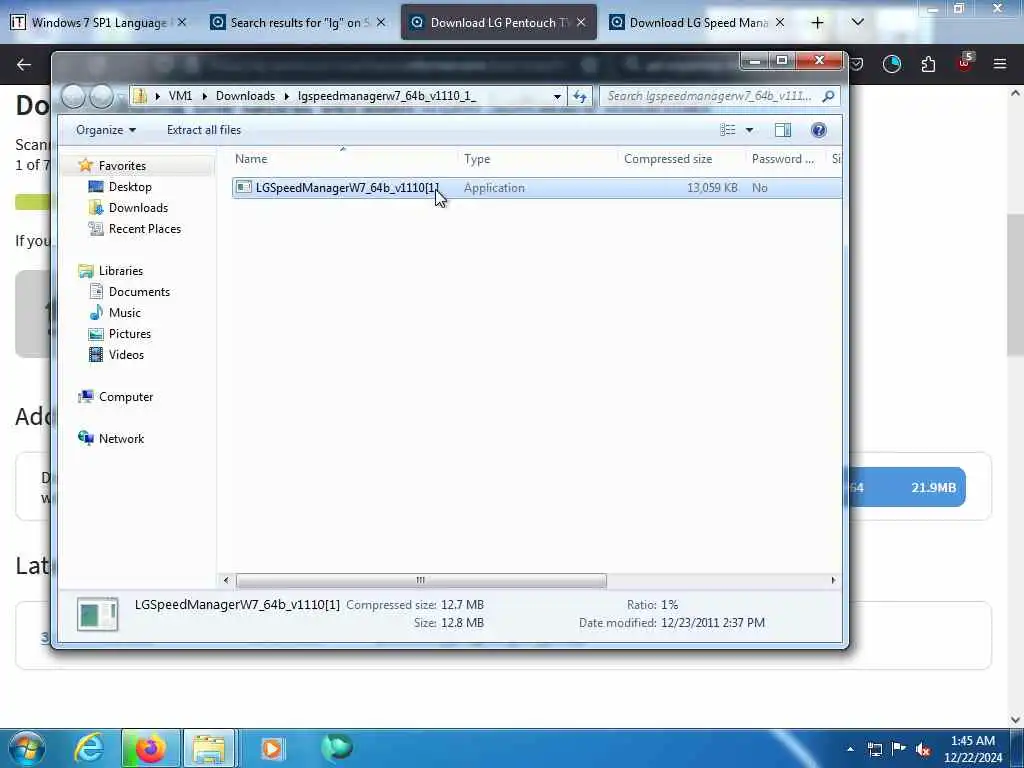1024x768 pixels.
Task: Open Desktop in Favorites sidebar
Action: coord(130,187)
